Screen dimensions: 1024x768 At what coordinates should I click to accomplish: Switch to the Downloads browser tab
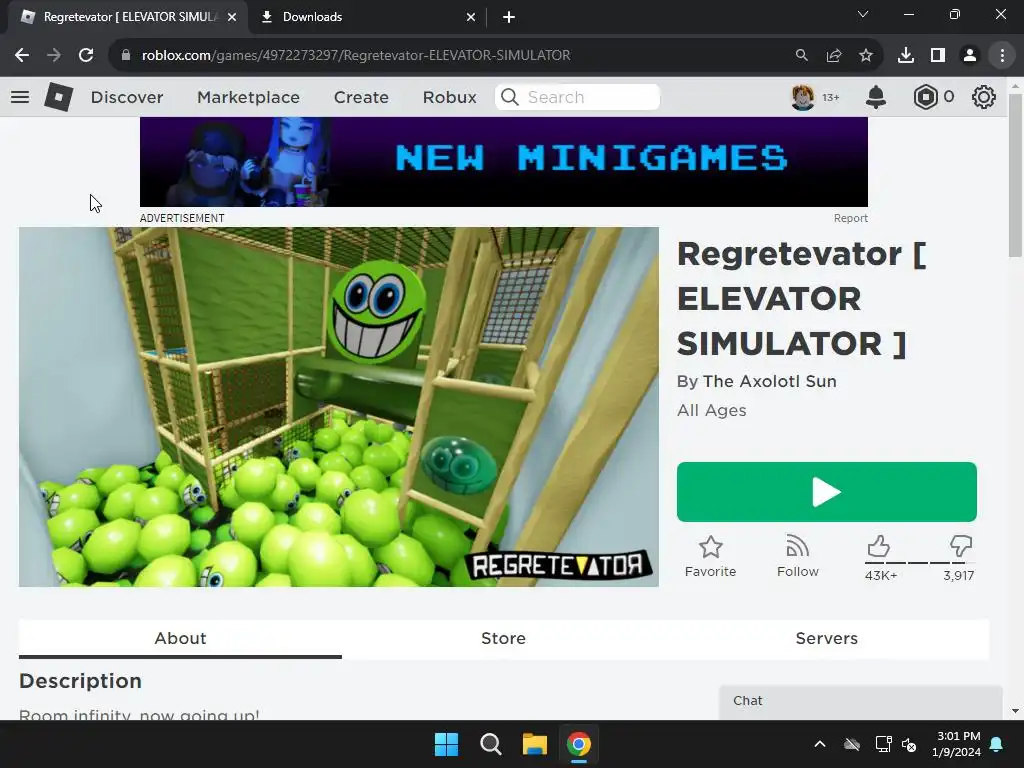click(x=368, y=18)
